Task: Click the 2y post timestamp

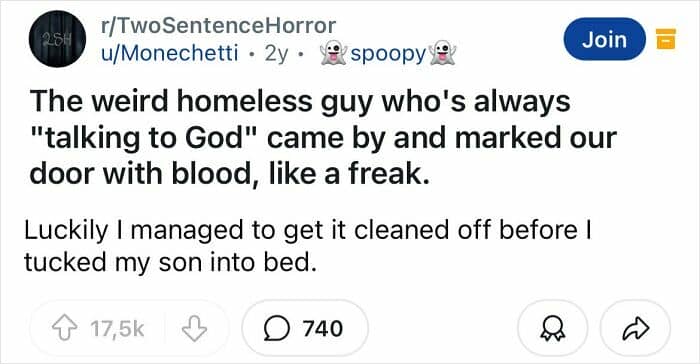Action: [276, 54]
